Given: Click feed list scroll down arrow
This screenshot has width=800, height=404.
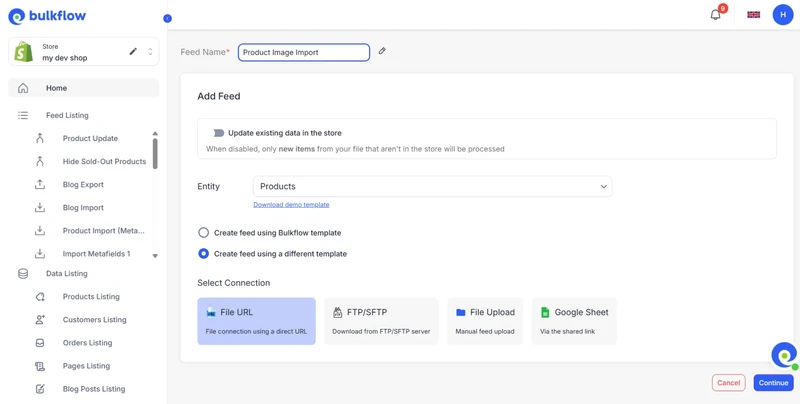Looking at the screenshot, I should click(155, 256).
